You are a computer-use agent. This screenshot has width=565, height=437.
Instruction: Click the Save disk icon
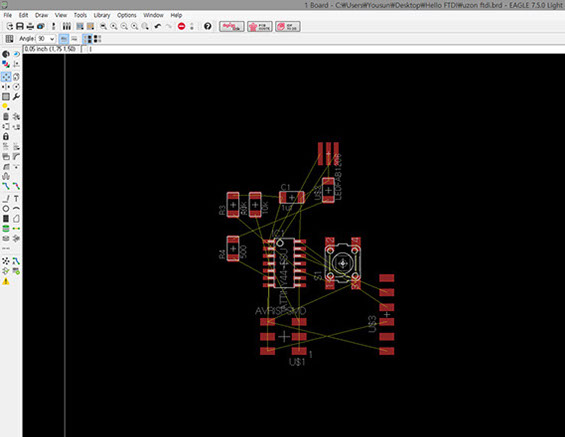point(20,26)
